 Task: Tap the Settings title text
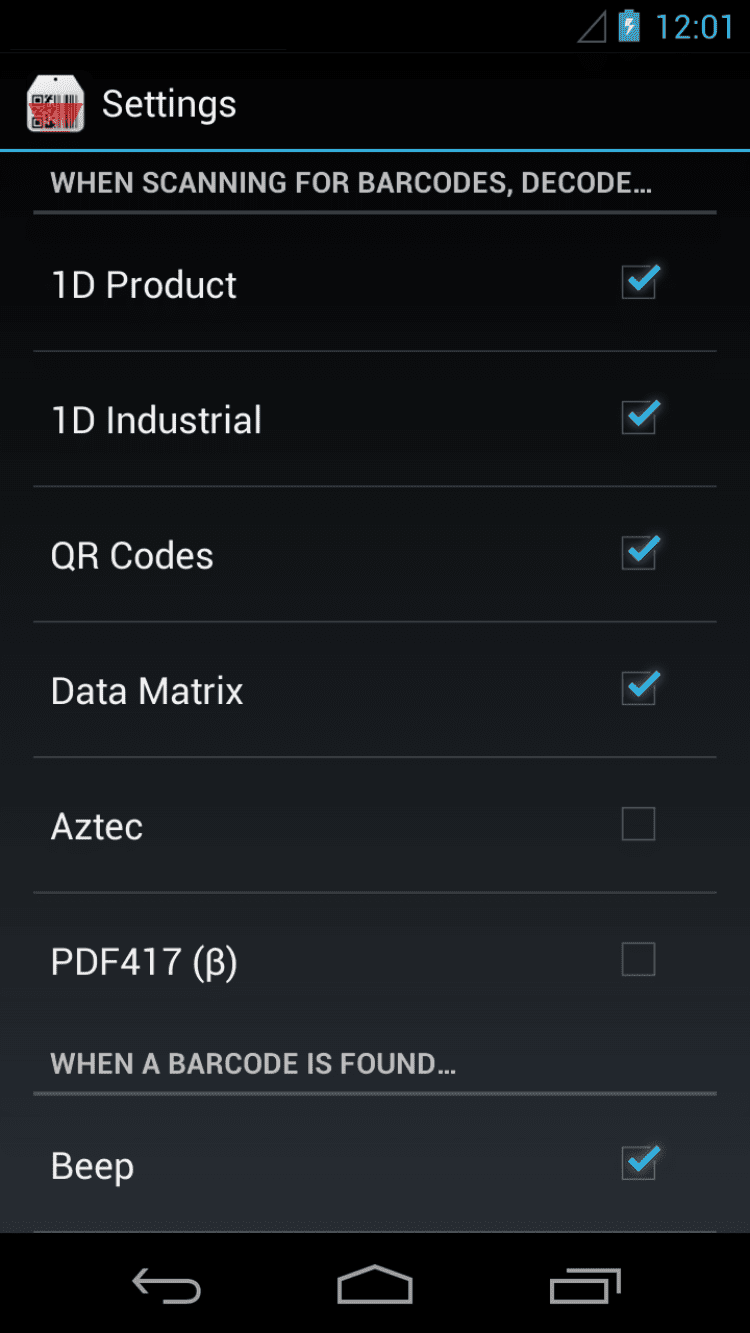point(169,104)
